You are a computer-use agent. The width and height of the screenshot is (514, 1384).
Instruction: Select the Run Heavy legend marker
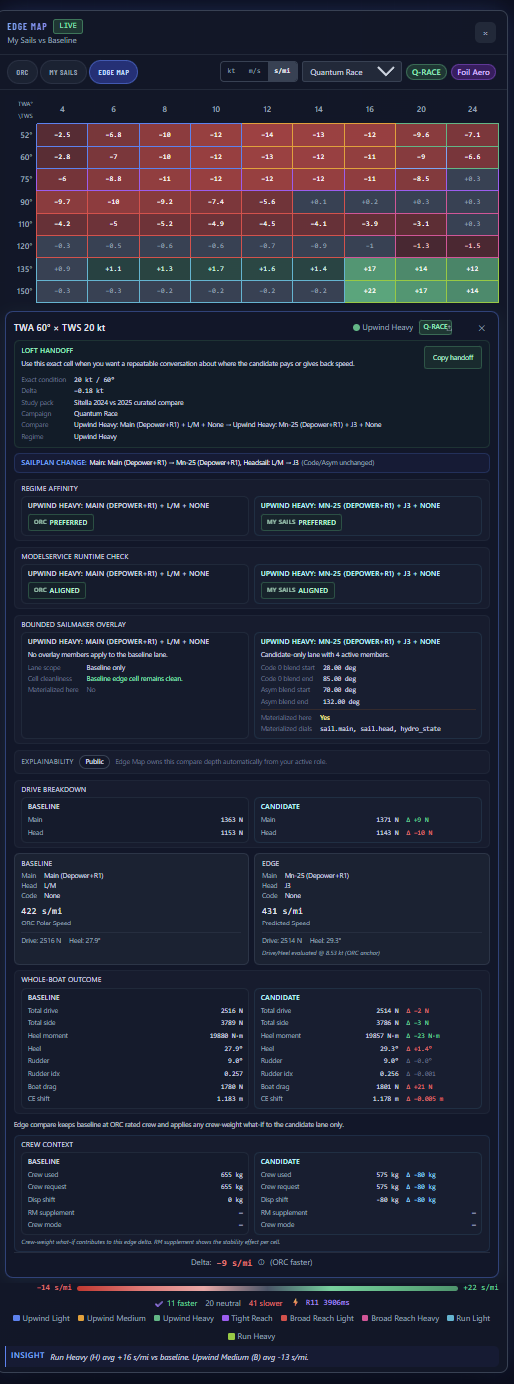[x=232, y=1335]
